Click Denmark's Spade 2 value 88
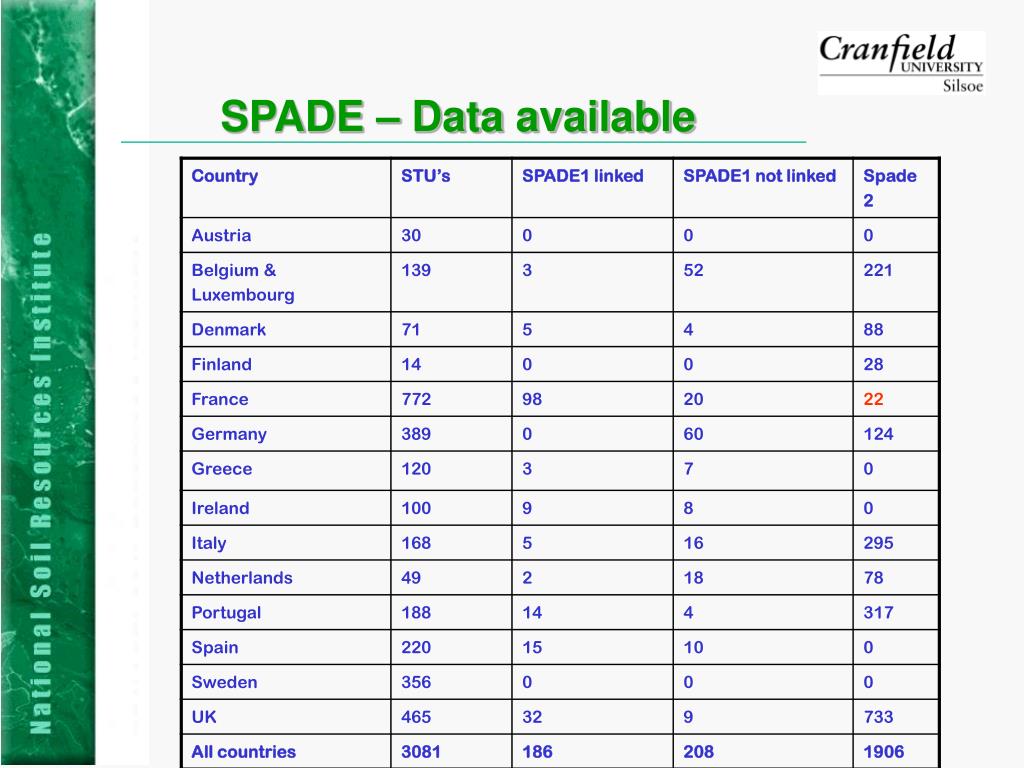 [873, 329]
